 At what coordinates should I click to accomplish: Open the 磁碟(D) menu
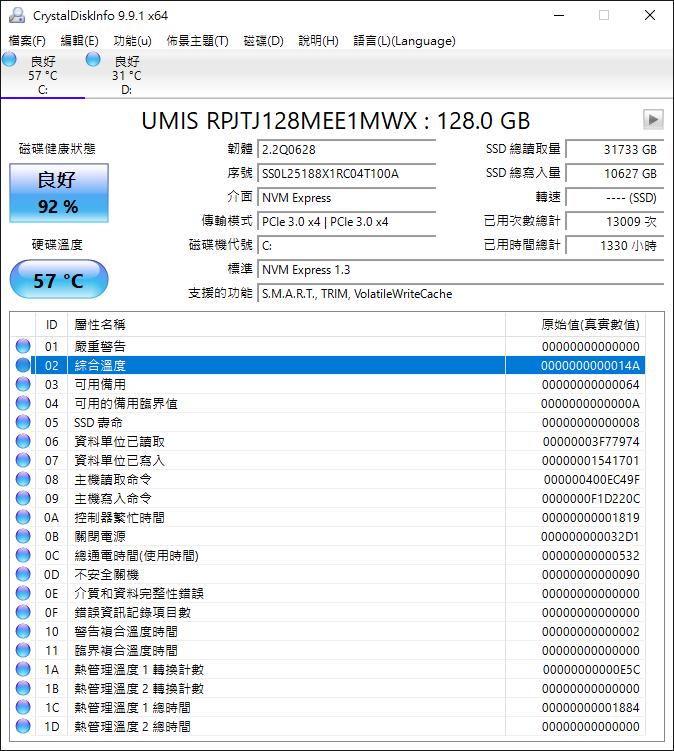(x=263, y=41)
